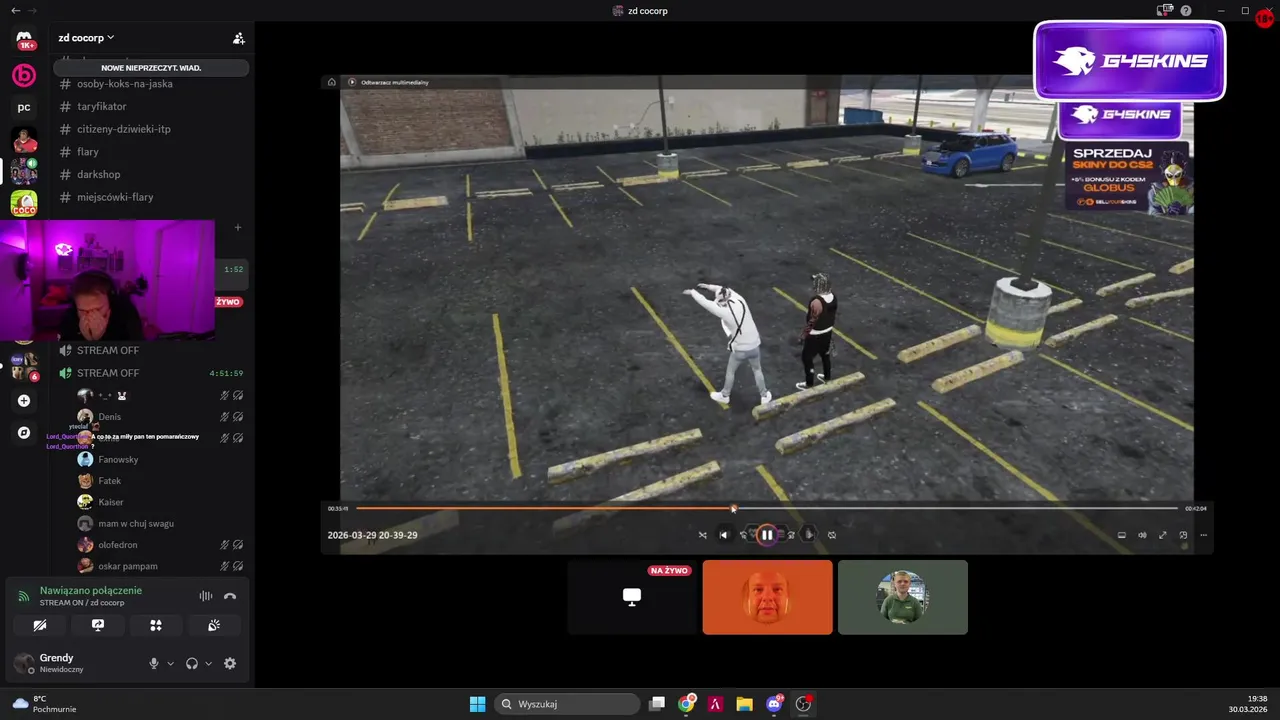Open Discord user settings gear
The image size is (1280, 720).
click(x=230, y=663)
